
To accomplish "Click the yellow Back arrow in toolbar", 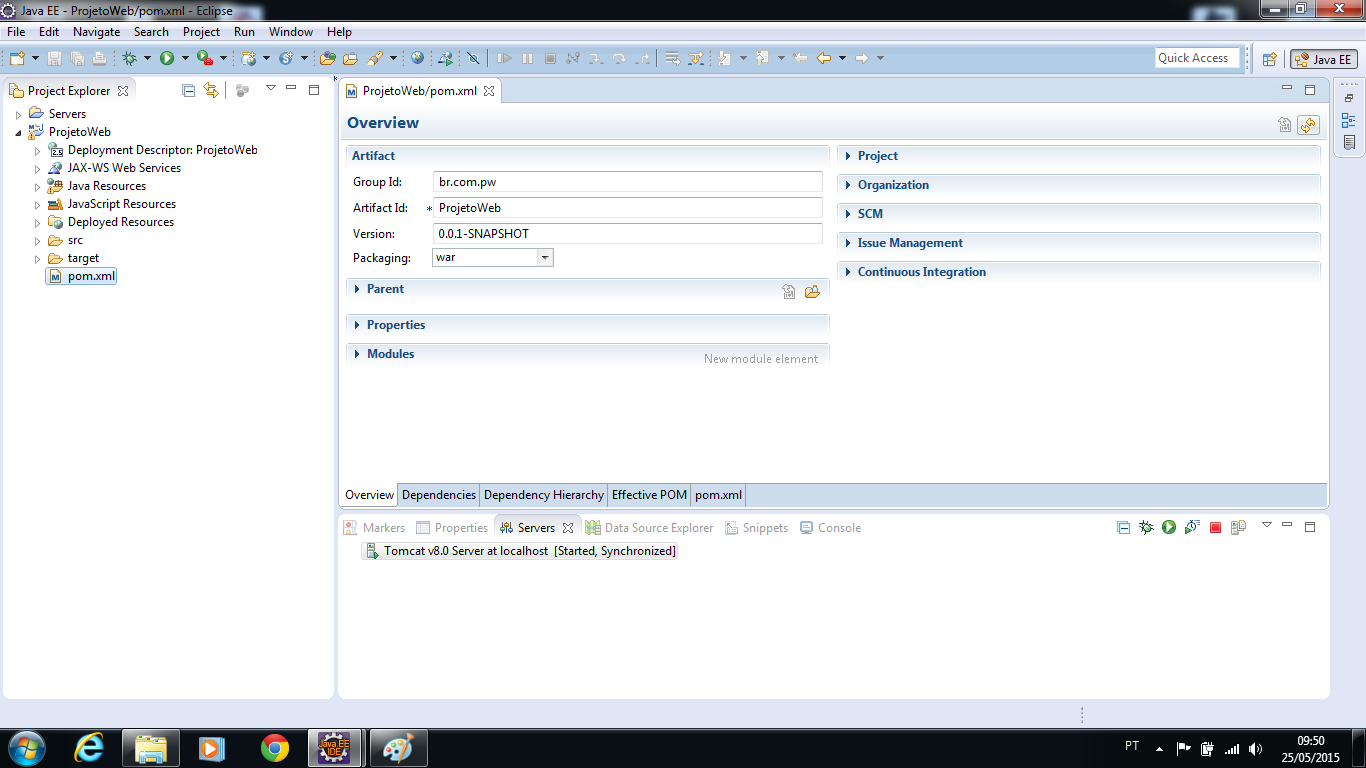I will tap(824, 58).
